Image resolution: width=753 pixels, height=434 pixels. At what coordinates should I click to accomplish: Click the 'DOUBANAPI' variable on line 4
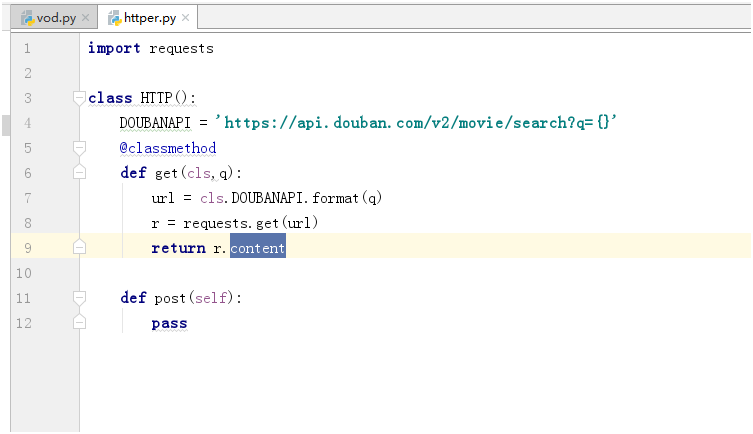tap(155, 123)
